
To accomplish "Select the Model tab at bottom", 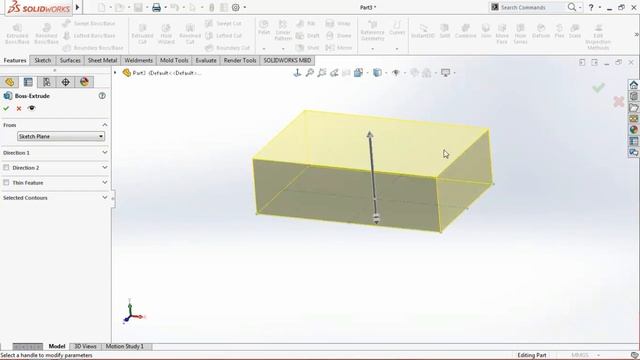I will [57, 346].
